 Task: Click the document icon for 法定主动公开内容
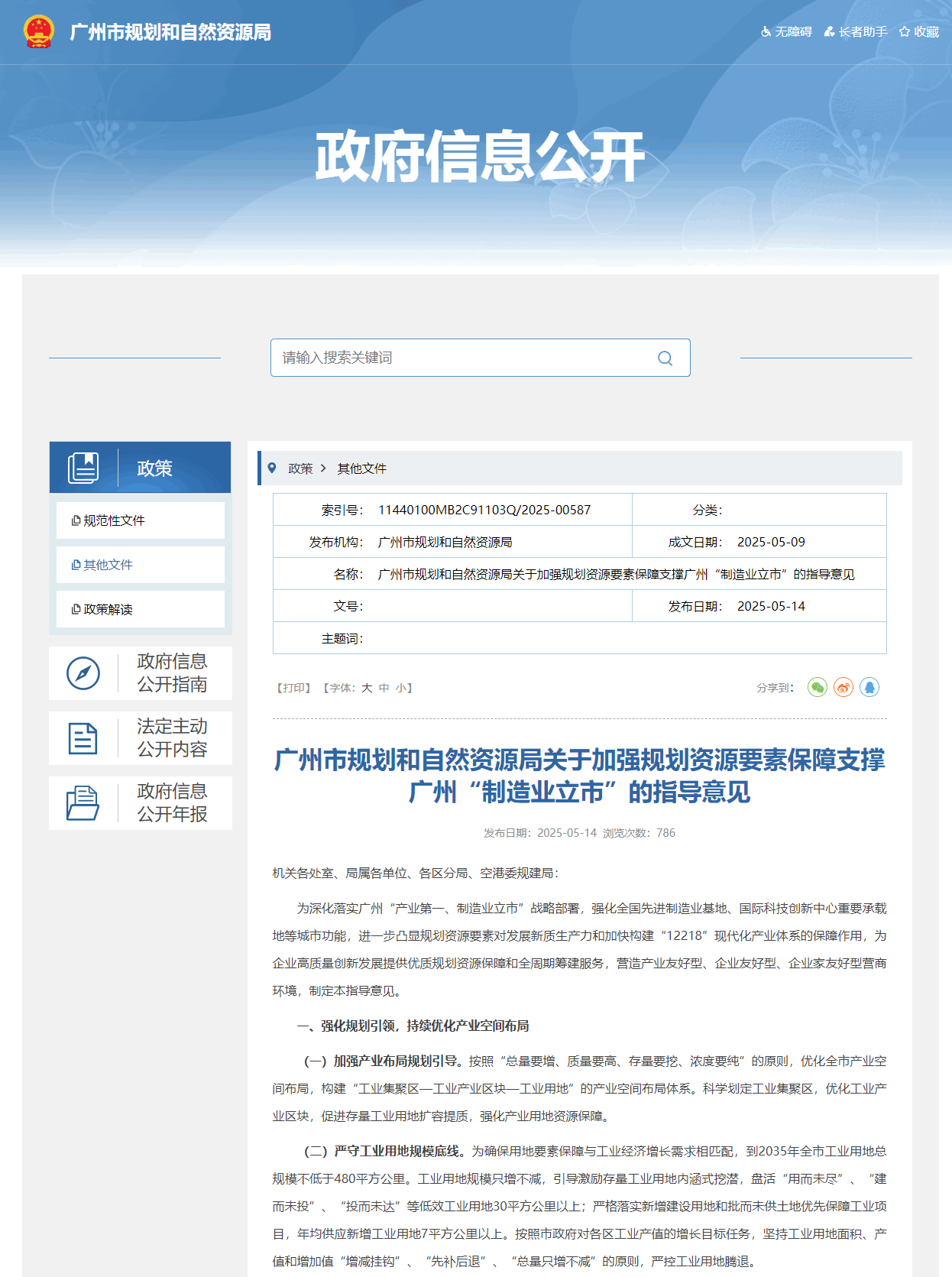pos(83,738)
